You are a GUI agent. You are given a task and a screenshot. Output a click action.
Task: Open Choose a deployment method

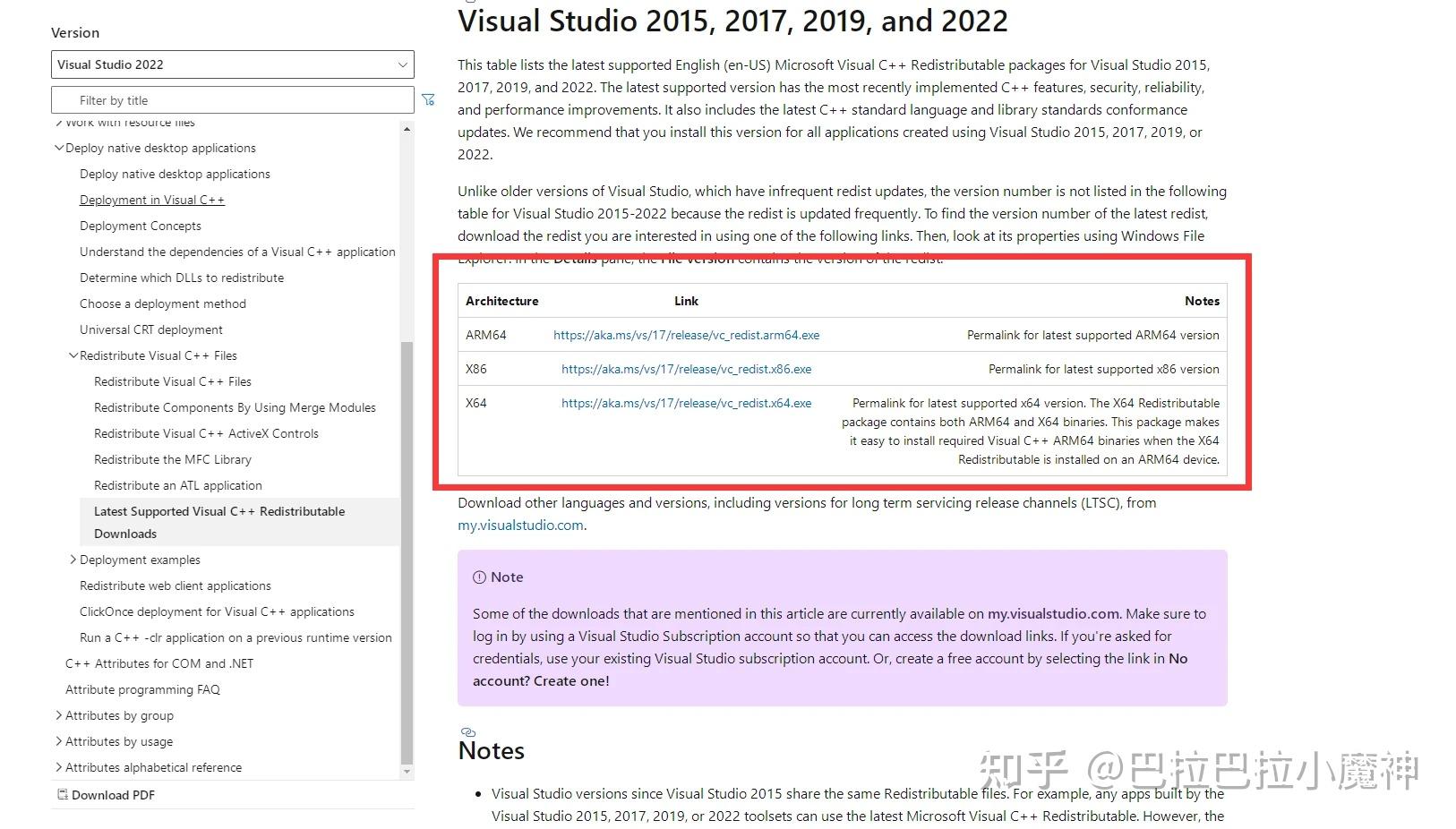tap(163, 303)
